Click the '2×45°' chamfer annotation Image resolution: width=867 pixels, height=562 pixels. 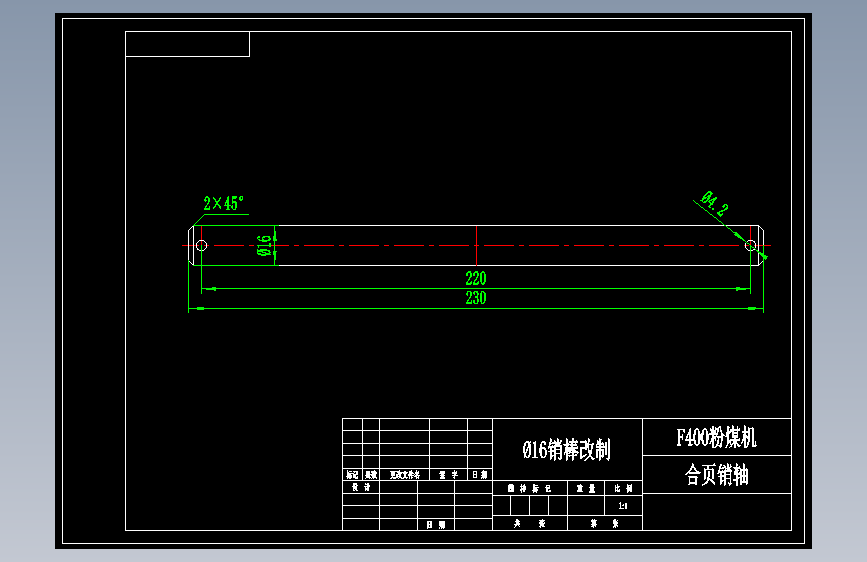[223, 204]
